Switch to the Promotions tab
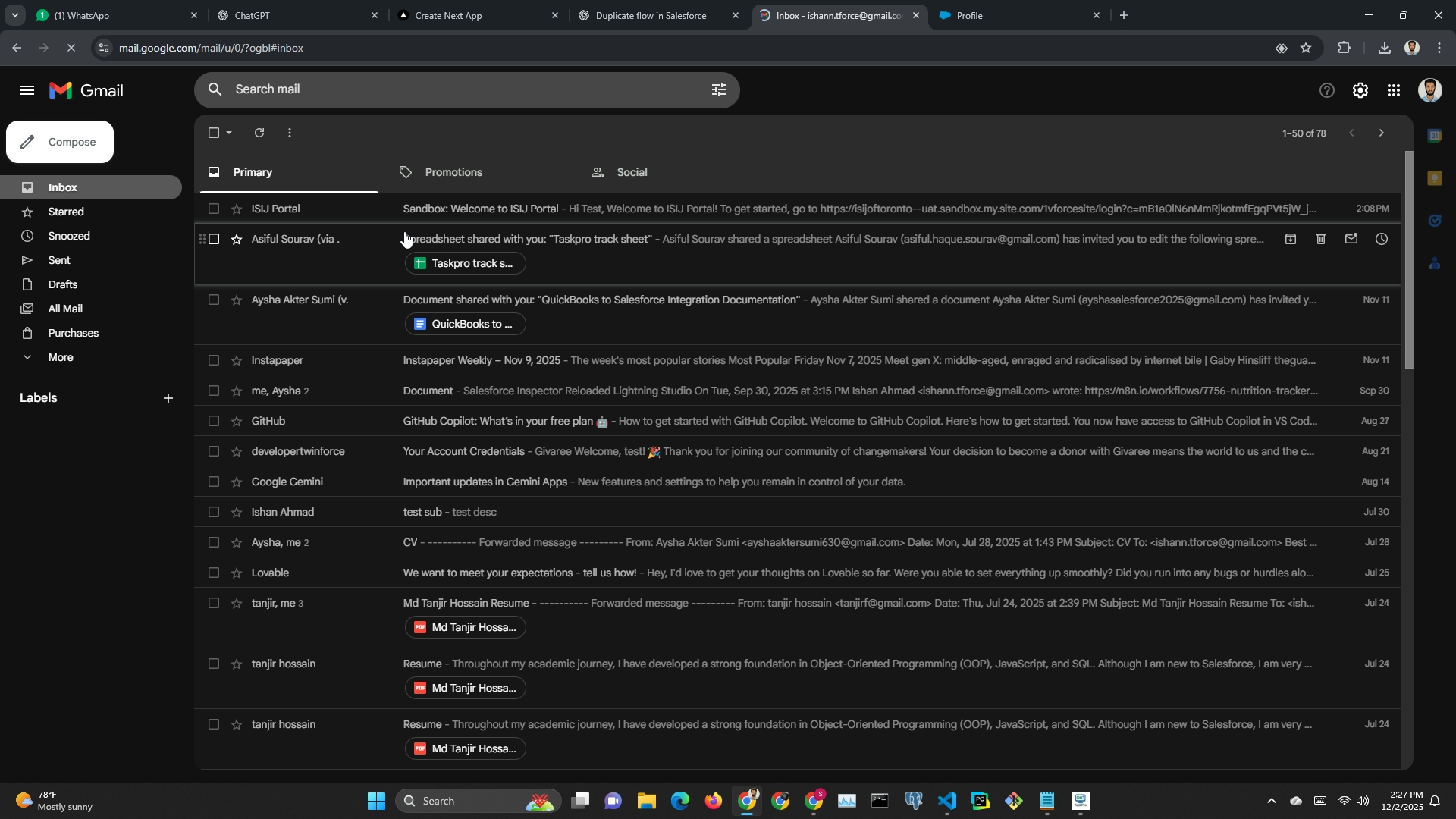This screenshot has width=1456, height=819. 453,173
